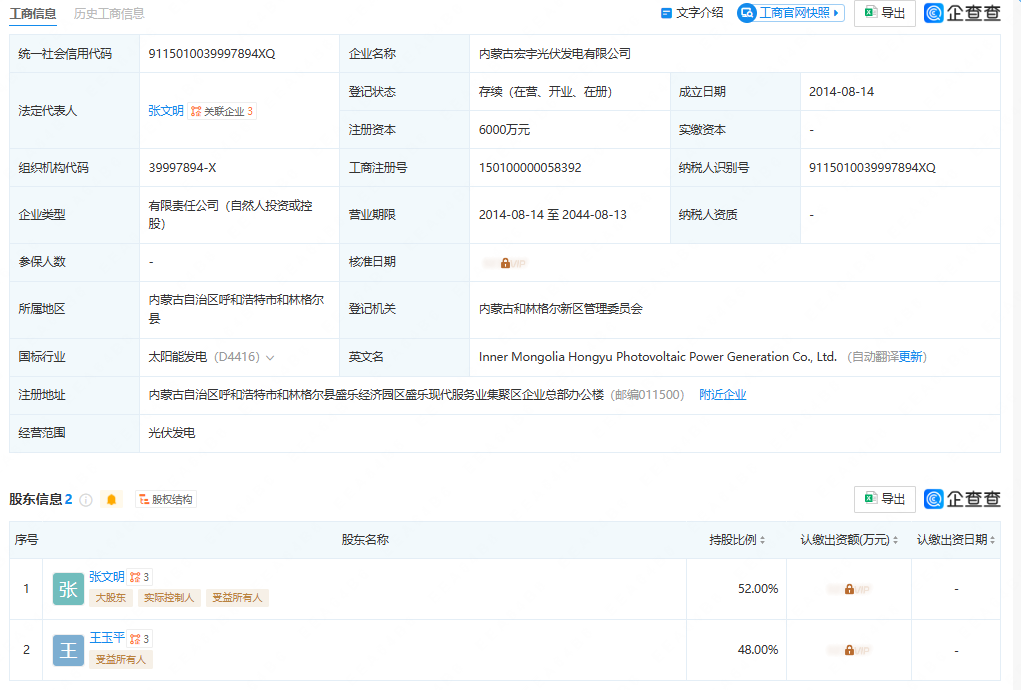Click 内蒙古和林格尔新区管理委员会 registration authority
Image resolution: width=1021 pixels, height=690 pixels.
click(561, 309)
